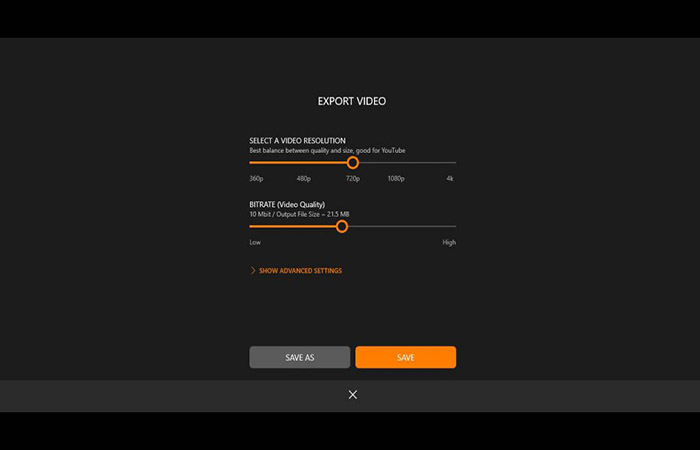Click the SAVE AS button
Image resolution: width=700 pixels, height=450 pixels.
point(300,357)
